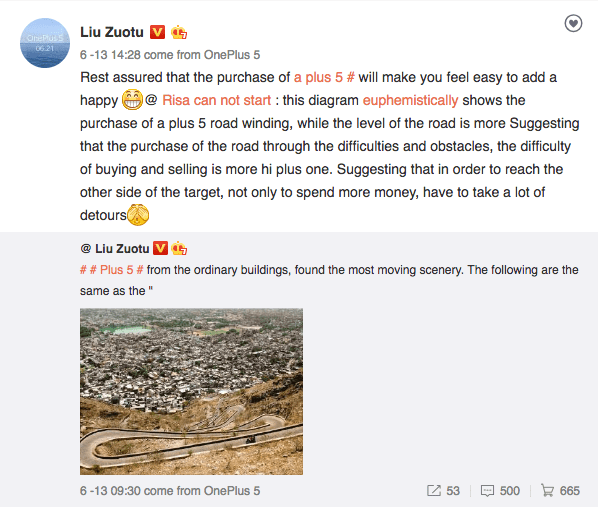Click the crown badge in reposted post

tap(179, 248)
